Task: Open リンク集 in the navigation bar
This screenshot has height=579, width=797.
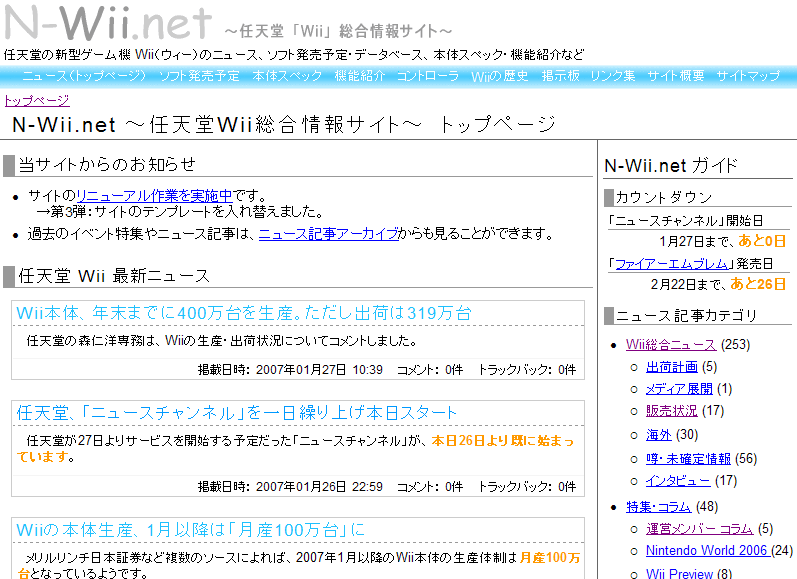Action: [613, 76]
